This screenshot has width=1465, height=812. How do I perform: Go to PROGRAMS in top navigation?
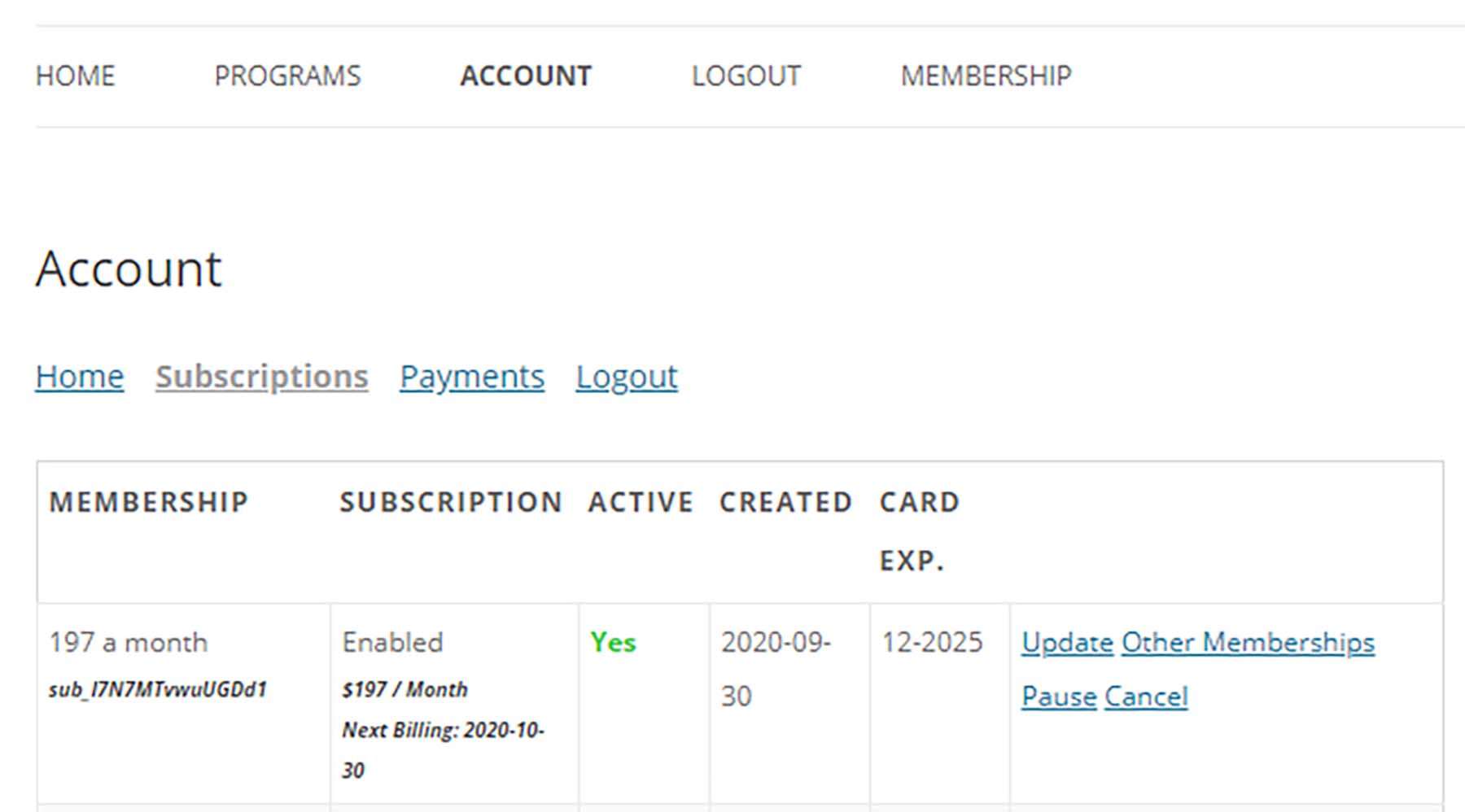point(287,76)
